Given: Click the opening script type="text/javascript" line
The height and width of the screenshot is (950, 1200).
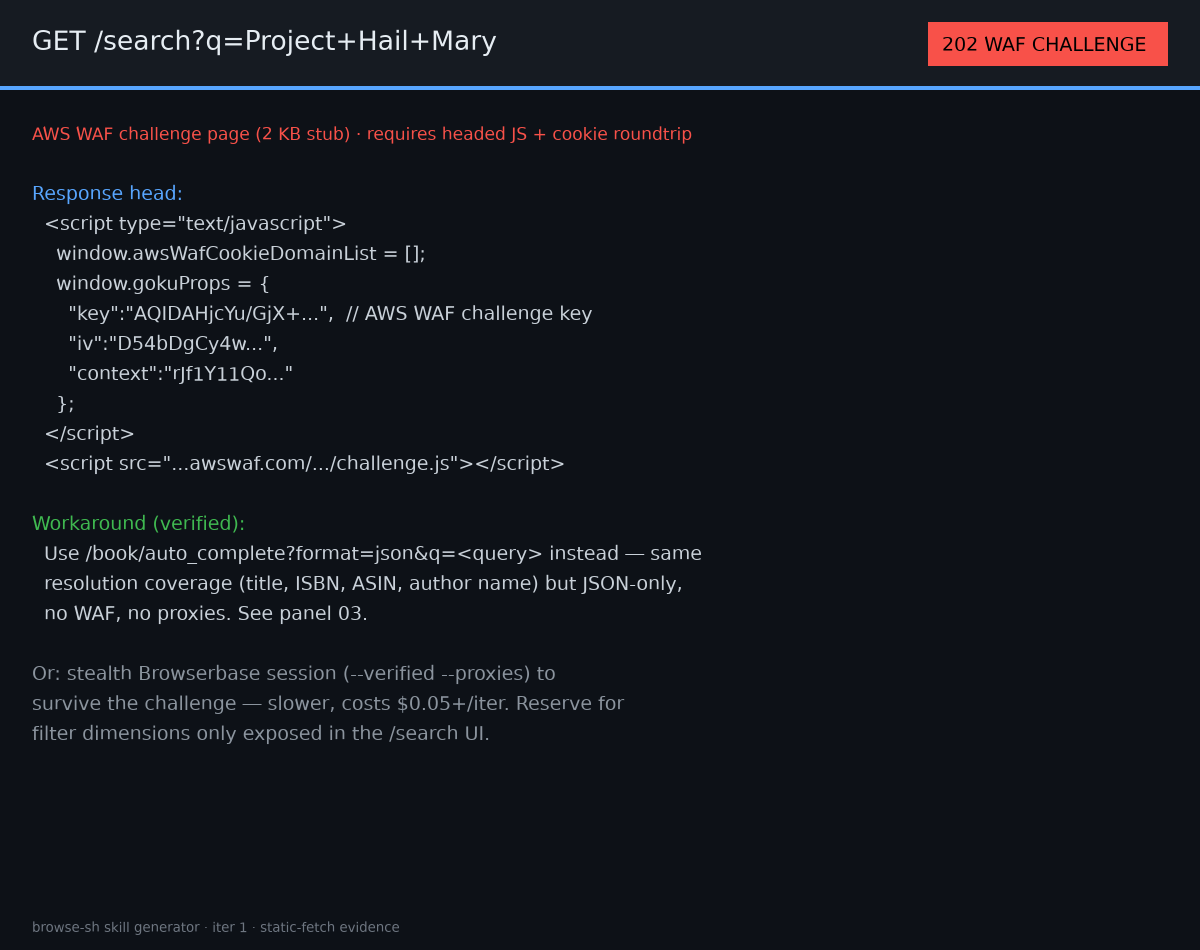Looking at the screenshot, I should 195,223.
